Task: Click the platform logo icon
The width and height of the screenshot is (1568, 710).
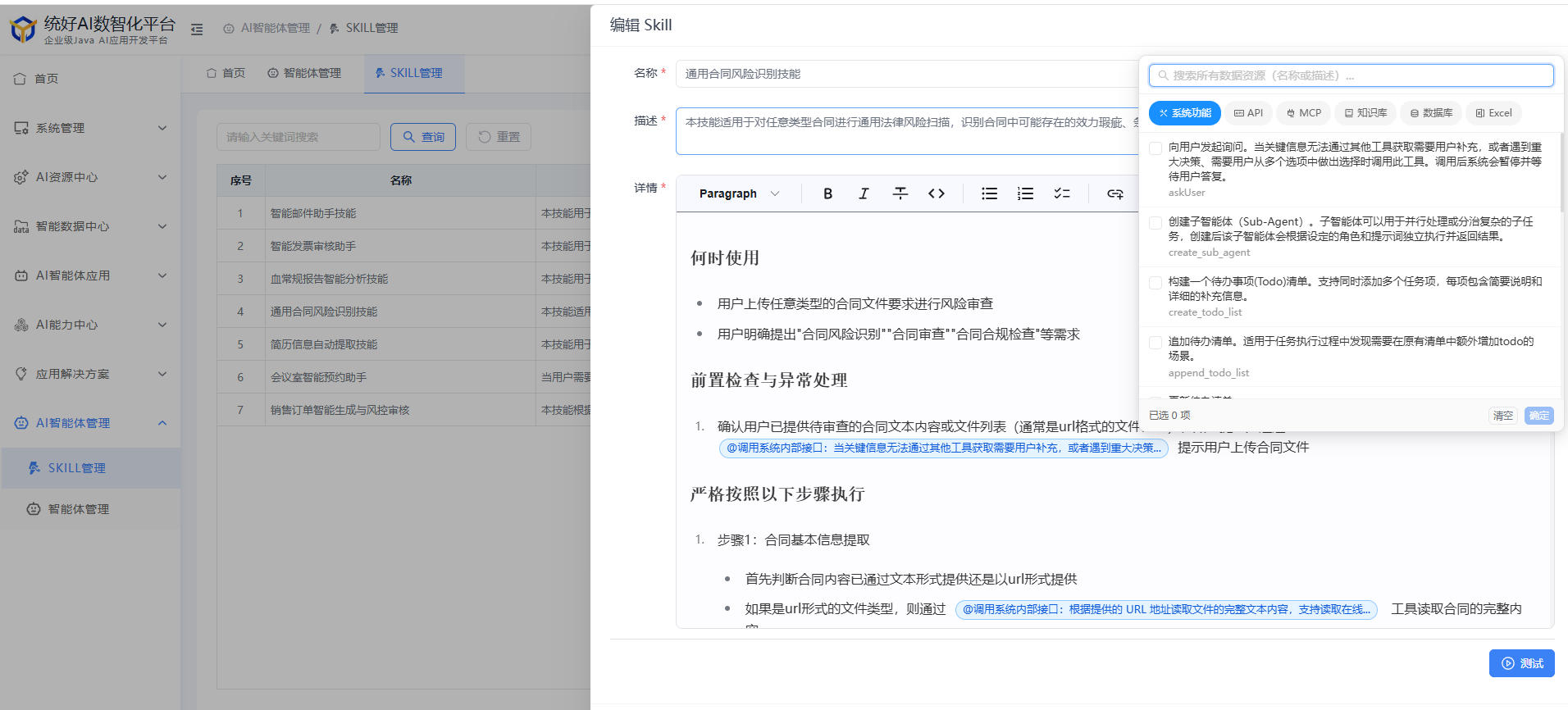Action: click(23, 29)
